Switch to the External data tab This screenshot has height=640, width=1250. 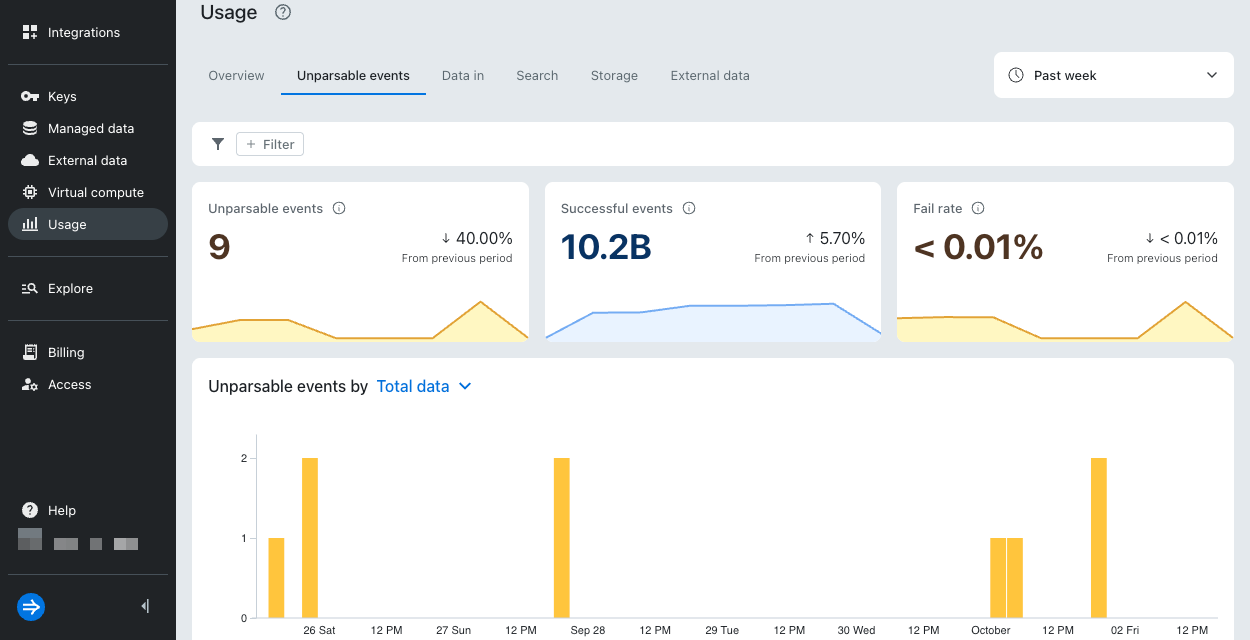pos(710,76)
